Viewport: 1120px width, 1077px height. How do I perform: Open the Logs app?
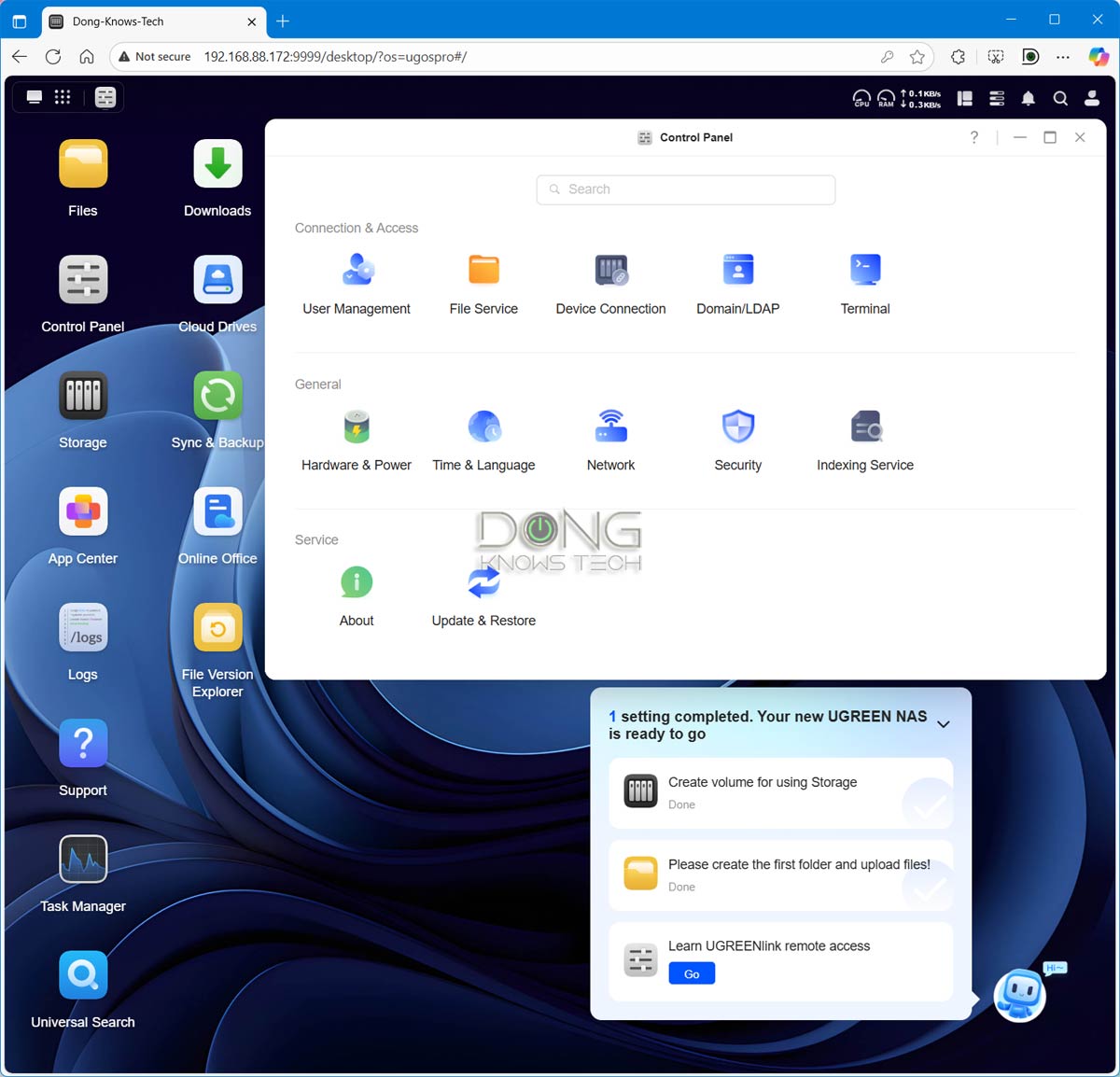(x=83, y=627)
